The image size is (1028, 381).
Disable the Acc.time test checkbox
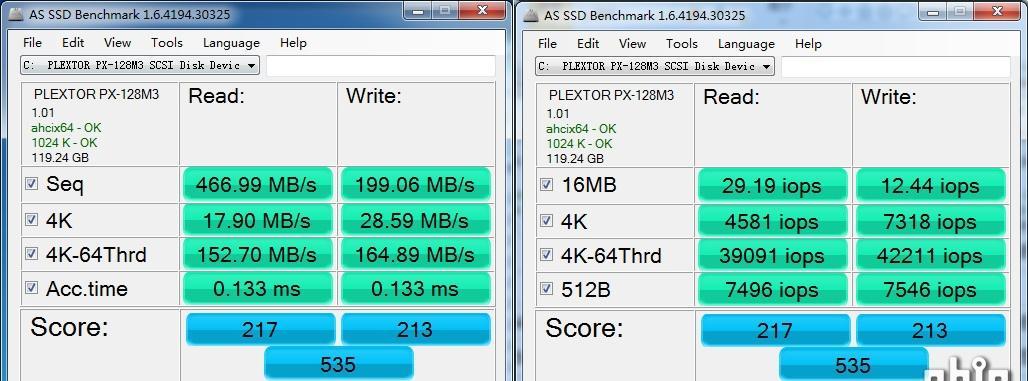31,288
